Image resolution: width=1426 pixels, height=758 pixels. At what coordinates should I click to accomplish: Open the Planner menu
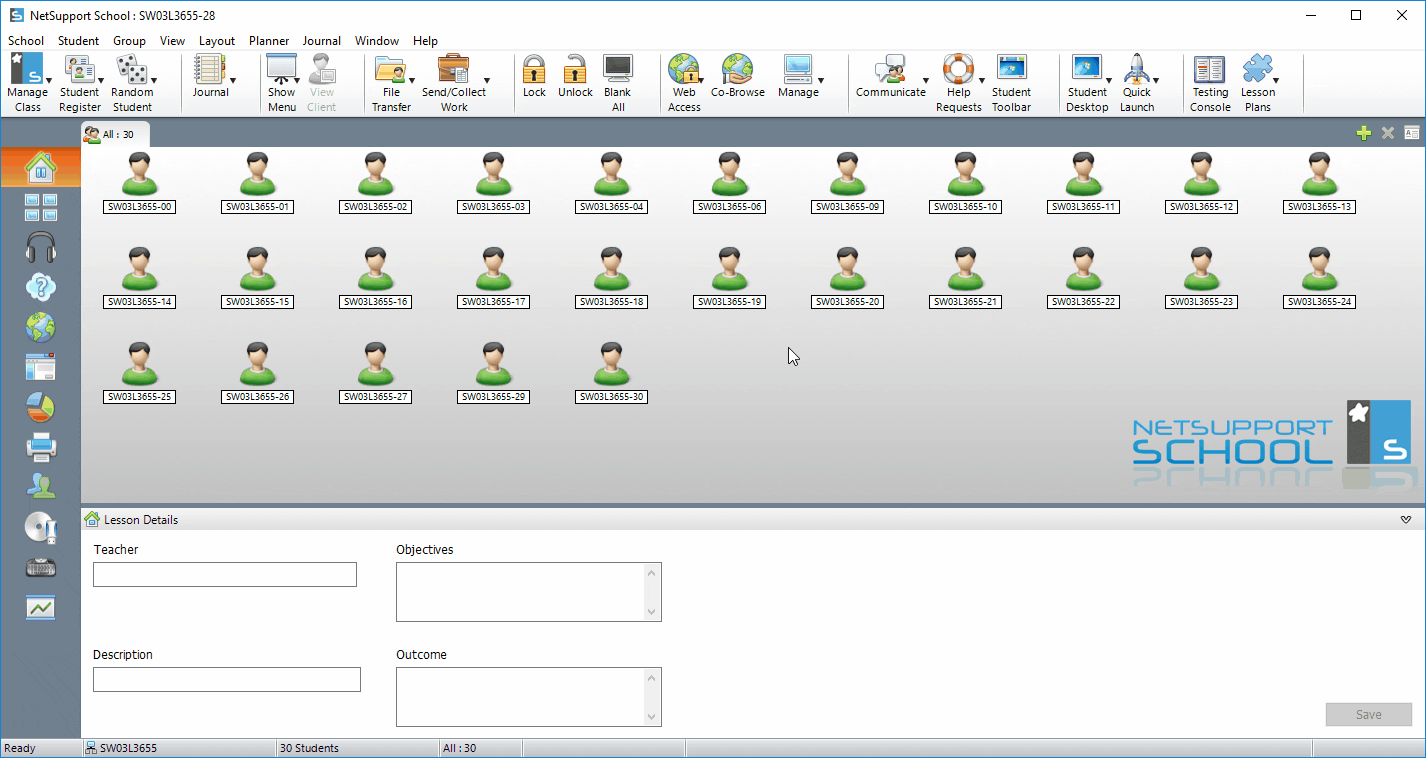tap(269, 41)
